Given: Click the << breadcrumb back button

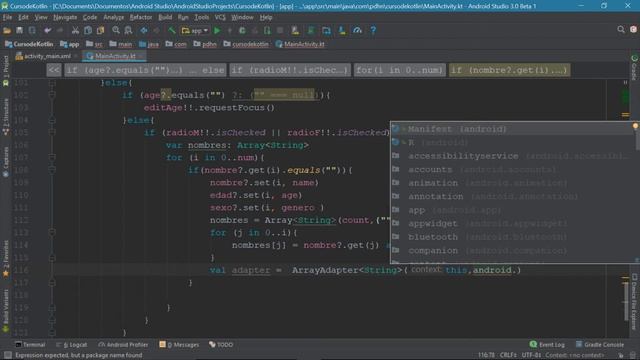Looking at the screenshot, I should [54, 70].
